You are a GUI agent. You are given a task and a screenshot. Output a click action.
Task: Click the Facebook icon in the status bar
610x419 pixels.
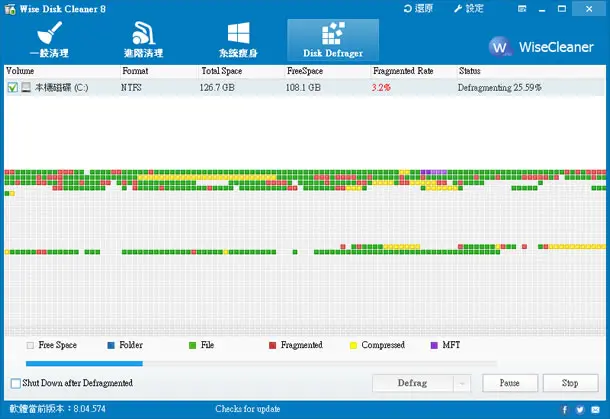pos(564,409)
